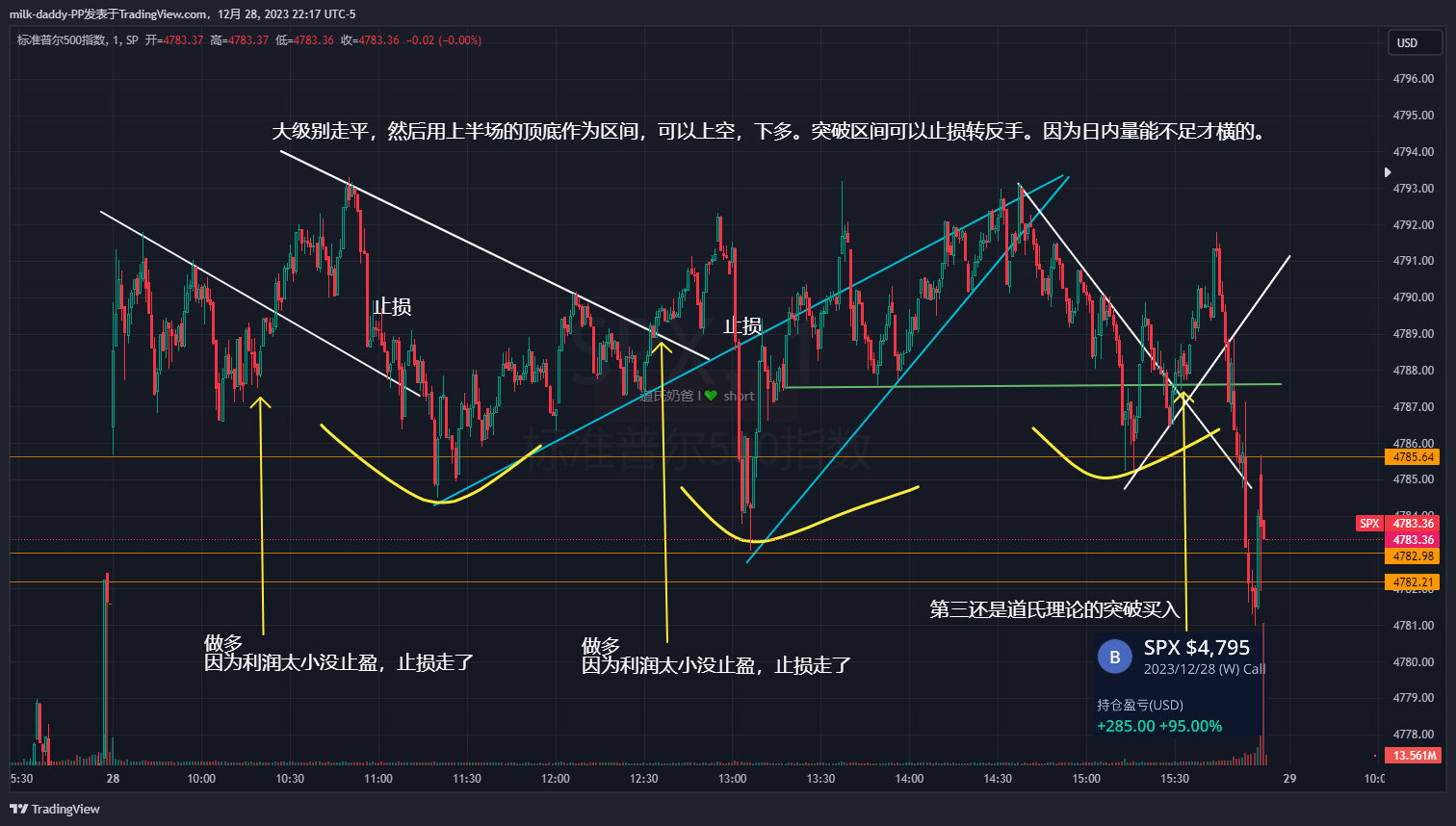Select the 第三还是道氏理论的突破买入 text label
Viewport: 1456px width, 826px height.
tap(1053, 609)
